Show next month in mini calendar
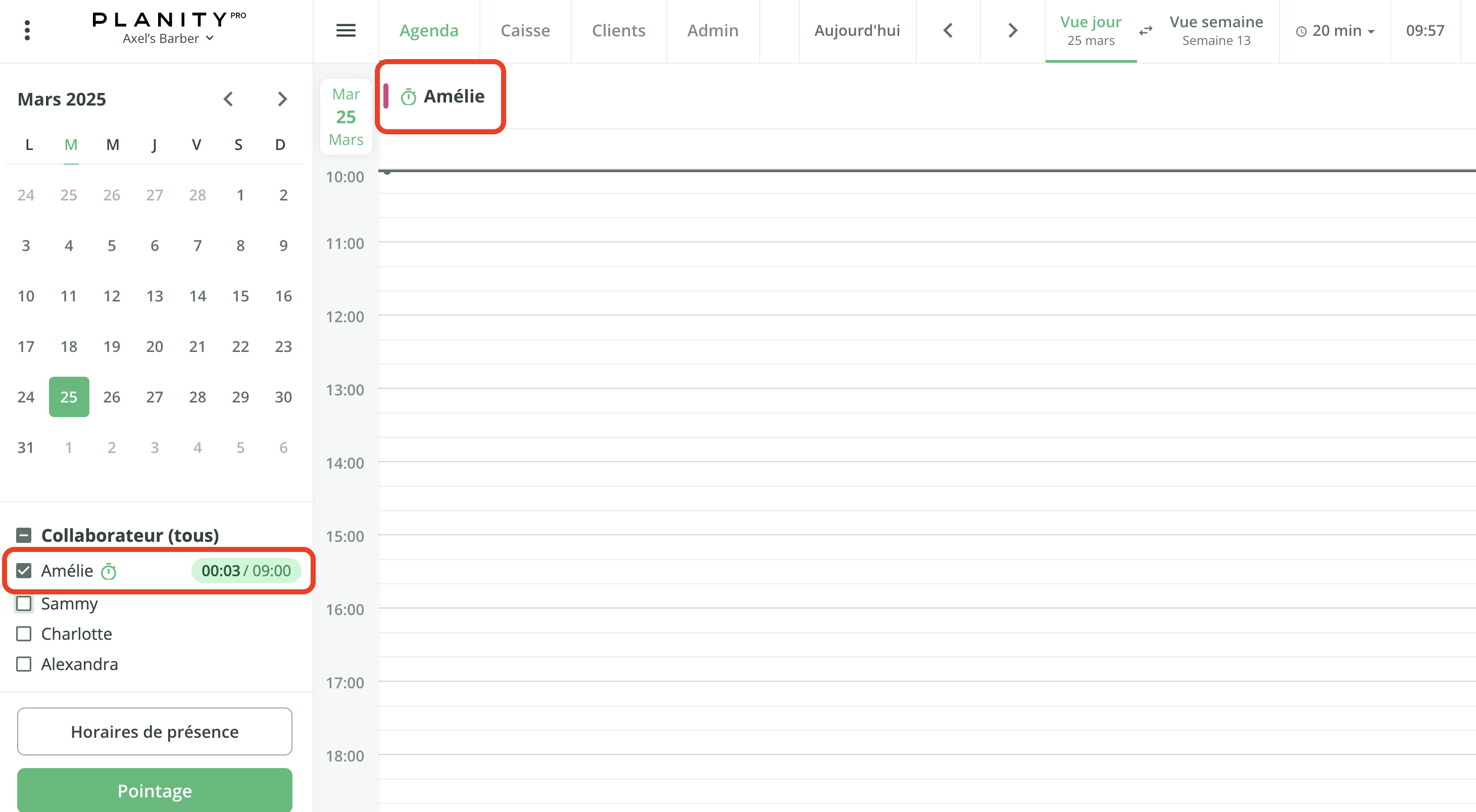Screen dimensions: 1476x812 pos(282,99)
